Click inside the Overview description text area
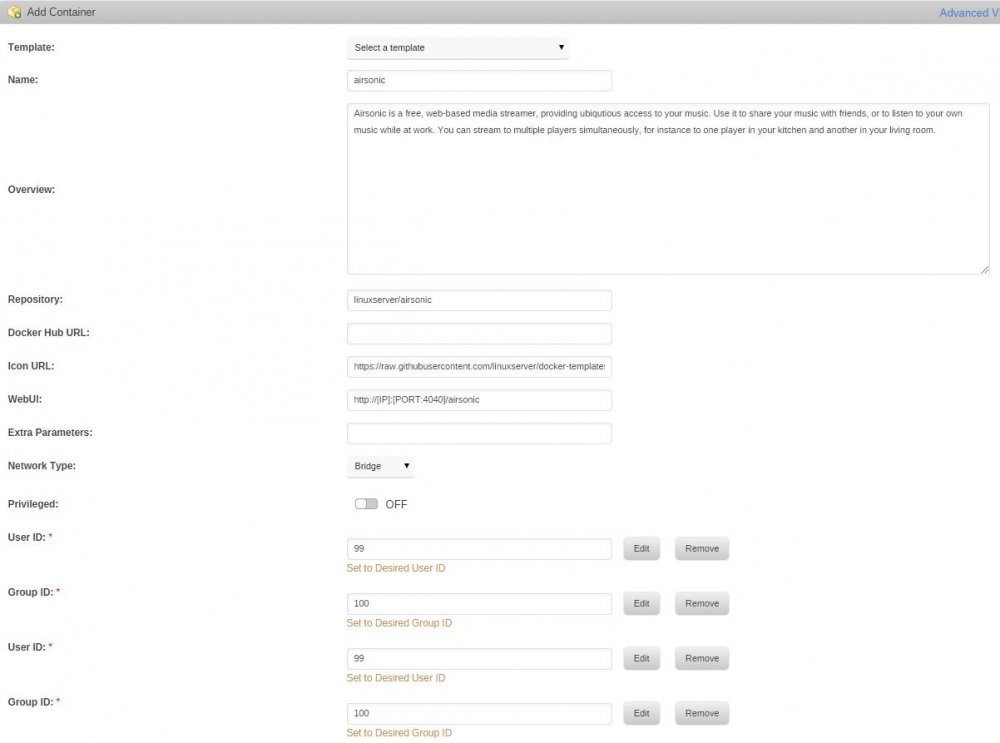The image size is (1000, 743). click(x=668, y=189)
